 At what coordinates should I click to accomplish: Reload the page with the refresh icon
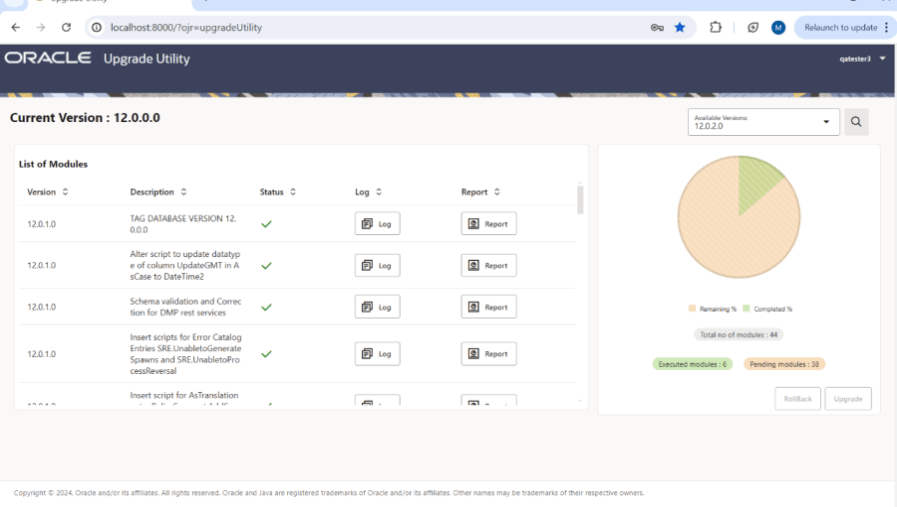point(66,27)
